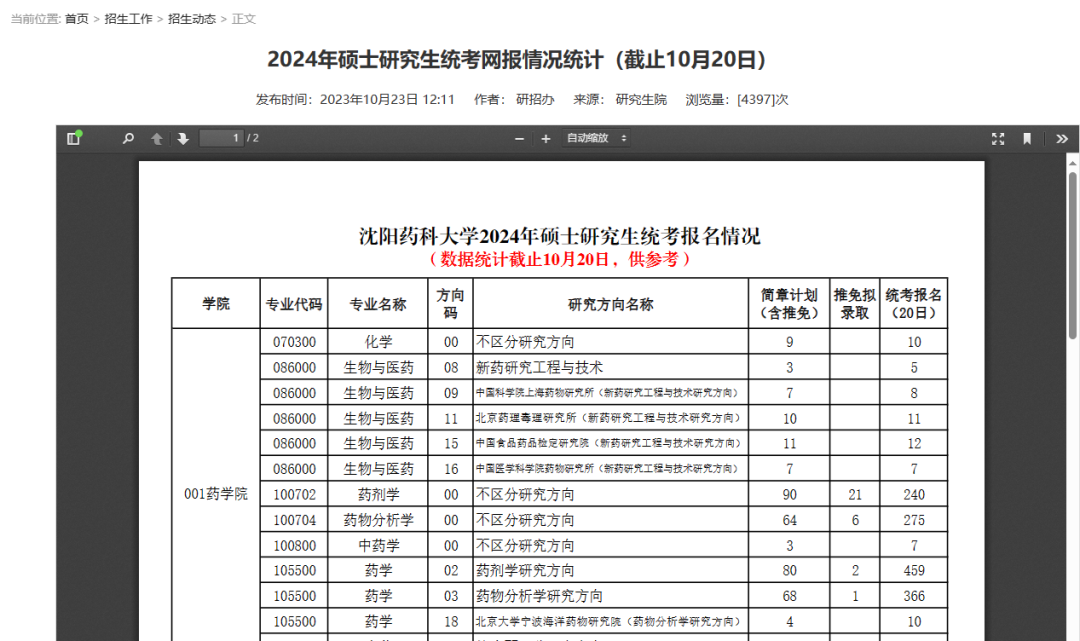The image size is (1080, 641).
Task: Click the 浏览量 [4397]次 view count
Action: tap(736, 100)
